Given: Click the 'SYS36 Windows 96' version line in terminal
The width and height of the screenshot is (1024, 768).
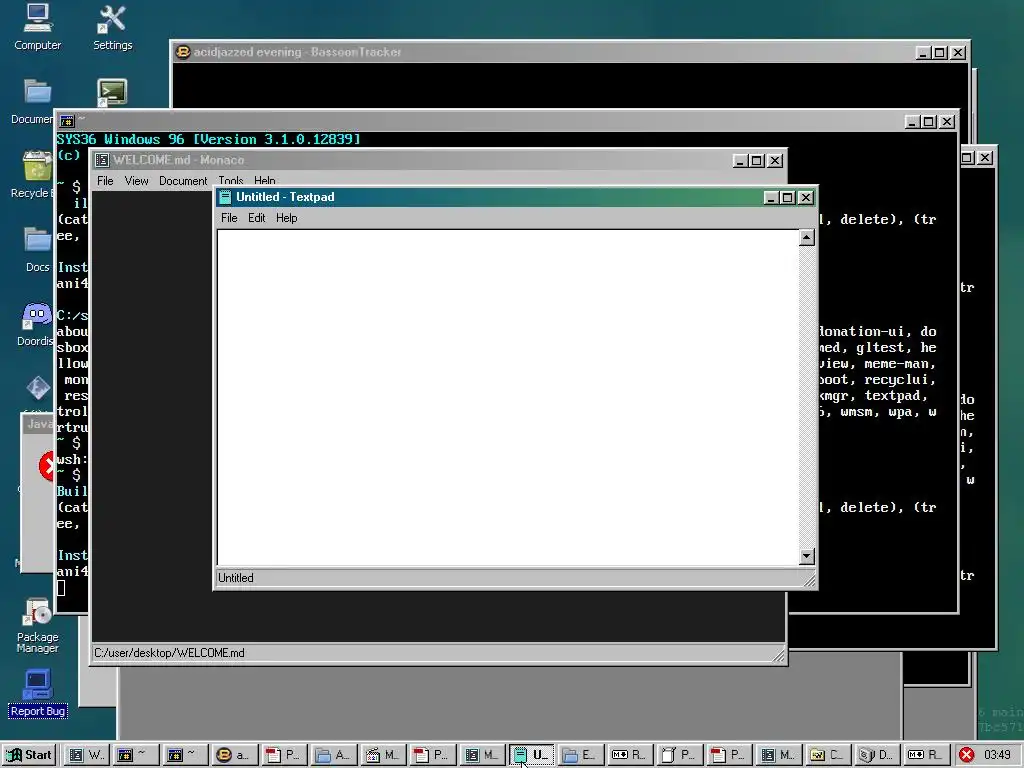Looking at the screenshot, I should tap(208, 139).
